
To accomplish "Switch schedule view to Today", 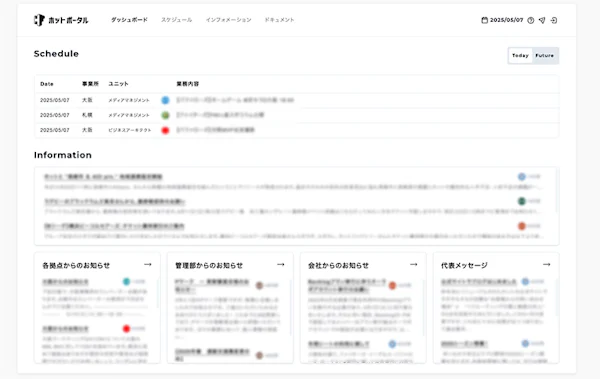I will [x=520, y=56].
